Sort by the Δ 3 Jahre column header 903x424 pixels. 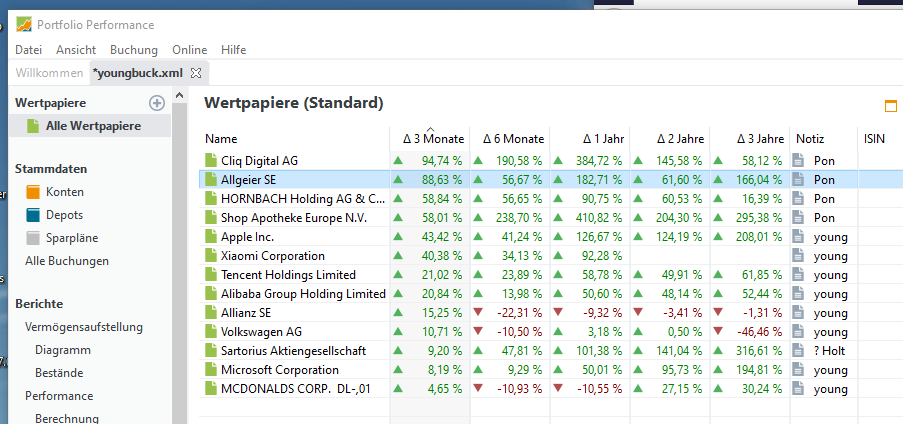pyautogui.click(x=750, y=139)
